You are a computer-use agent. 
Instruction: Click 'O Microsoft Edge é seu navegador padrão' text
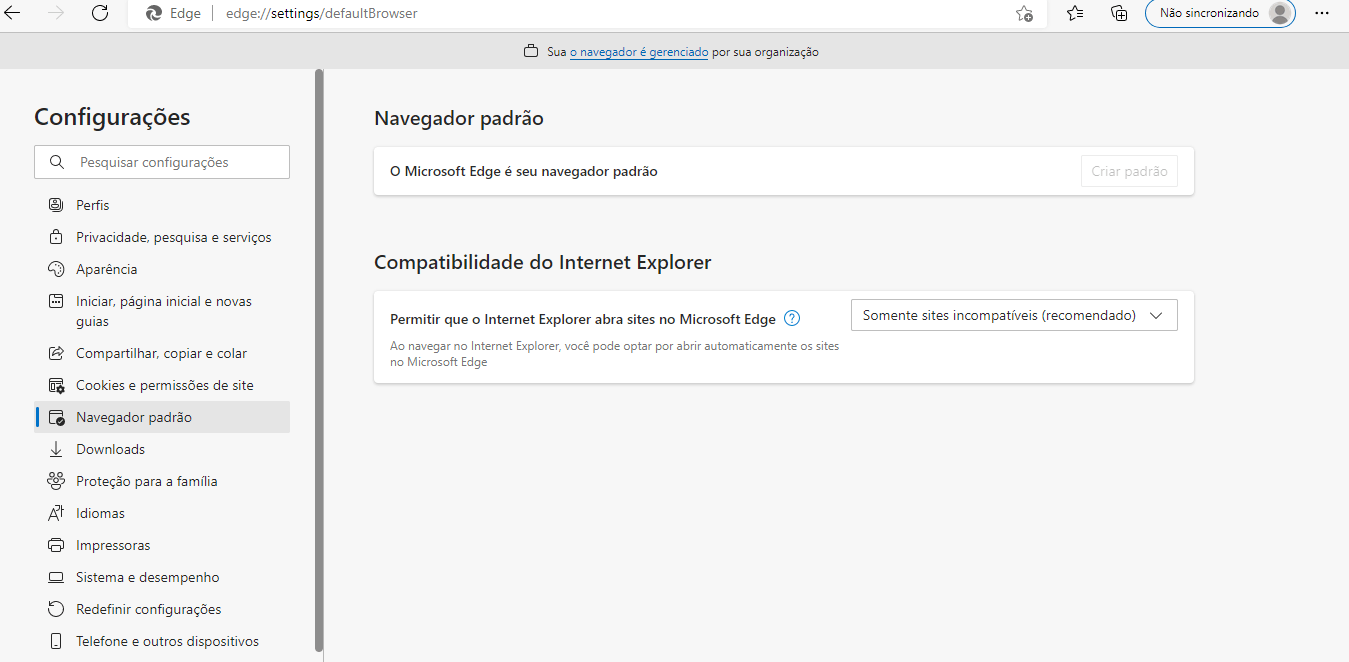[524, 171]
